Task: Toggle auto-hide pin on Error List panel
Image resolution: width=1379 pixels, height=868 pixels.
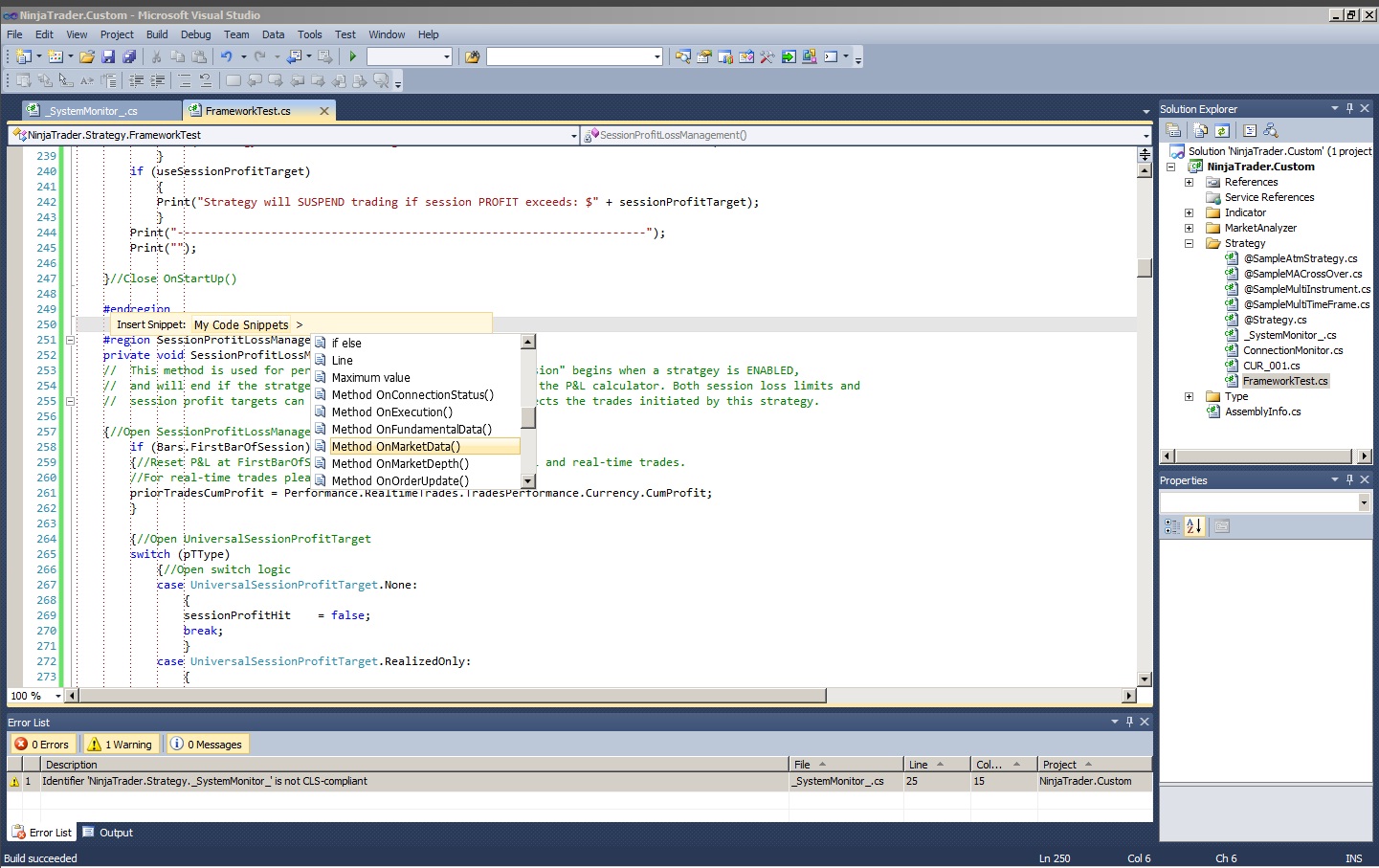Action: tap(1129, 722)
